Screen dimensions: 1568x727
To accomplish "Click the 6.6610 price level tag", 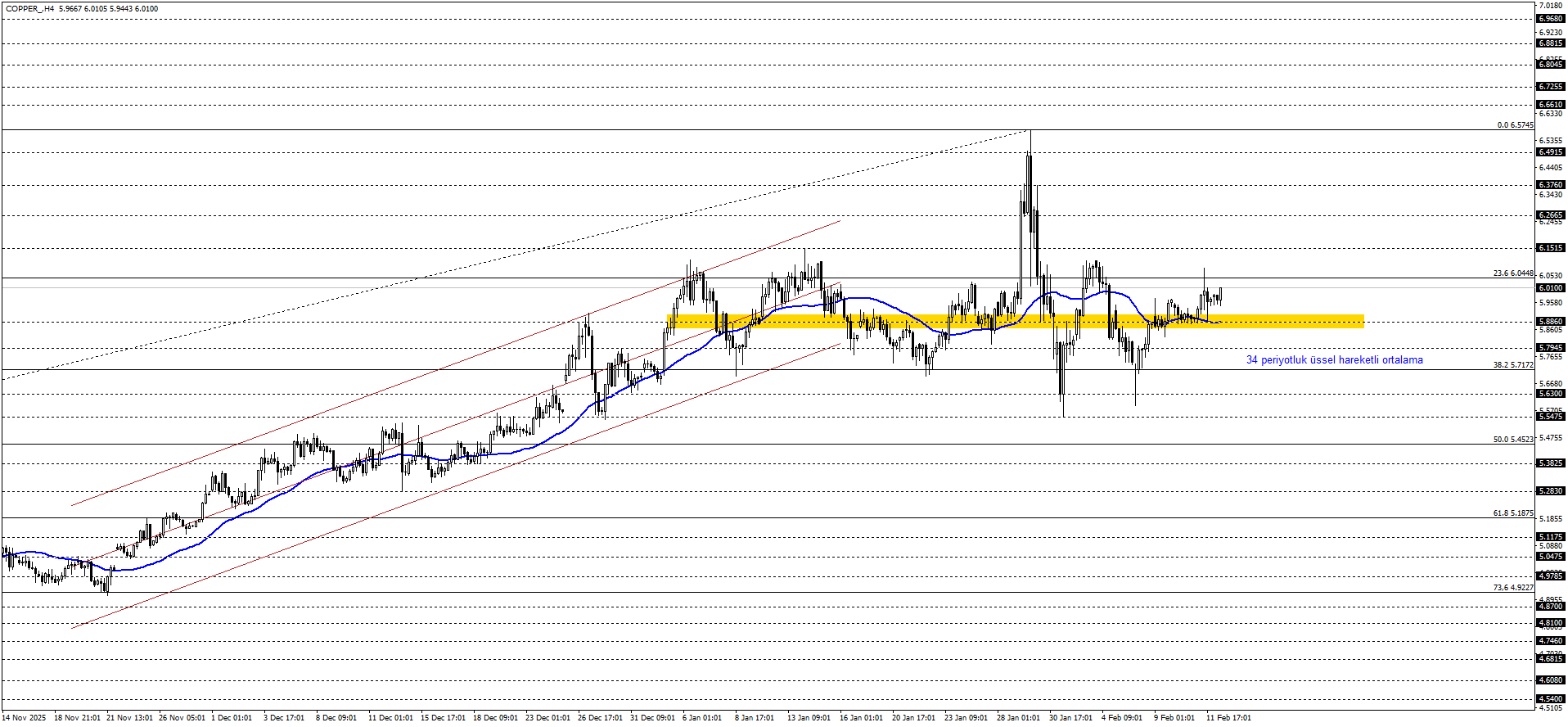I will (x=1551, y=105).
